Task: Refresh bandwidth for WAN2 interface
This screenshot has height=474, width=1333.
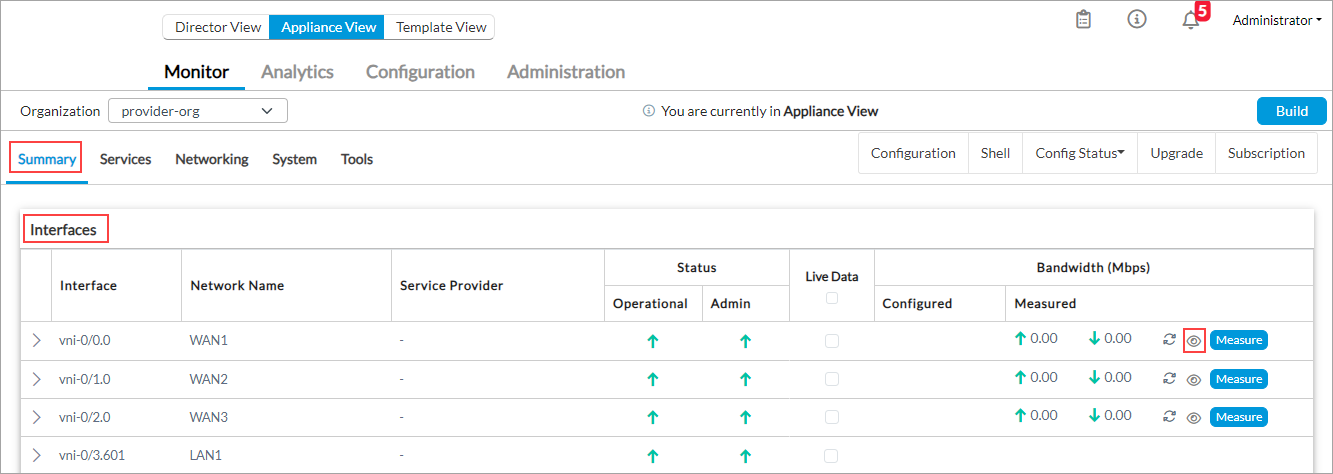Action: click(1169, 379)
